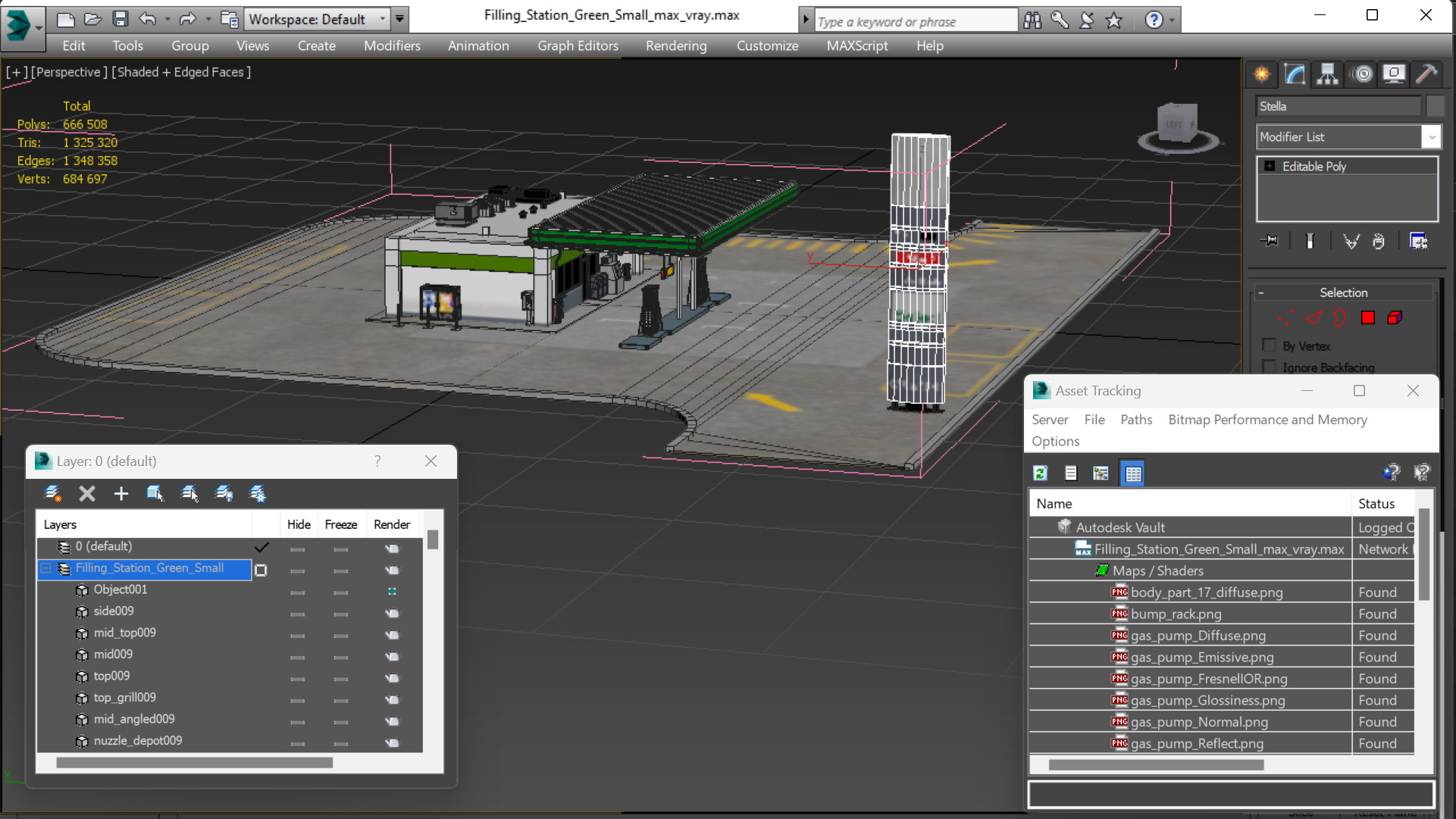Select Element sub-object level icon

1395,317
